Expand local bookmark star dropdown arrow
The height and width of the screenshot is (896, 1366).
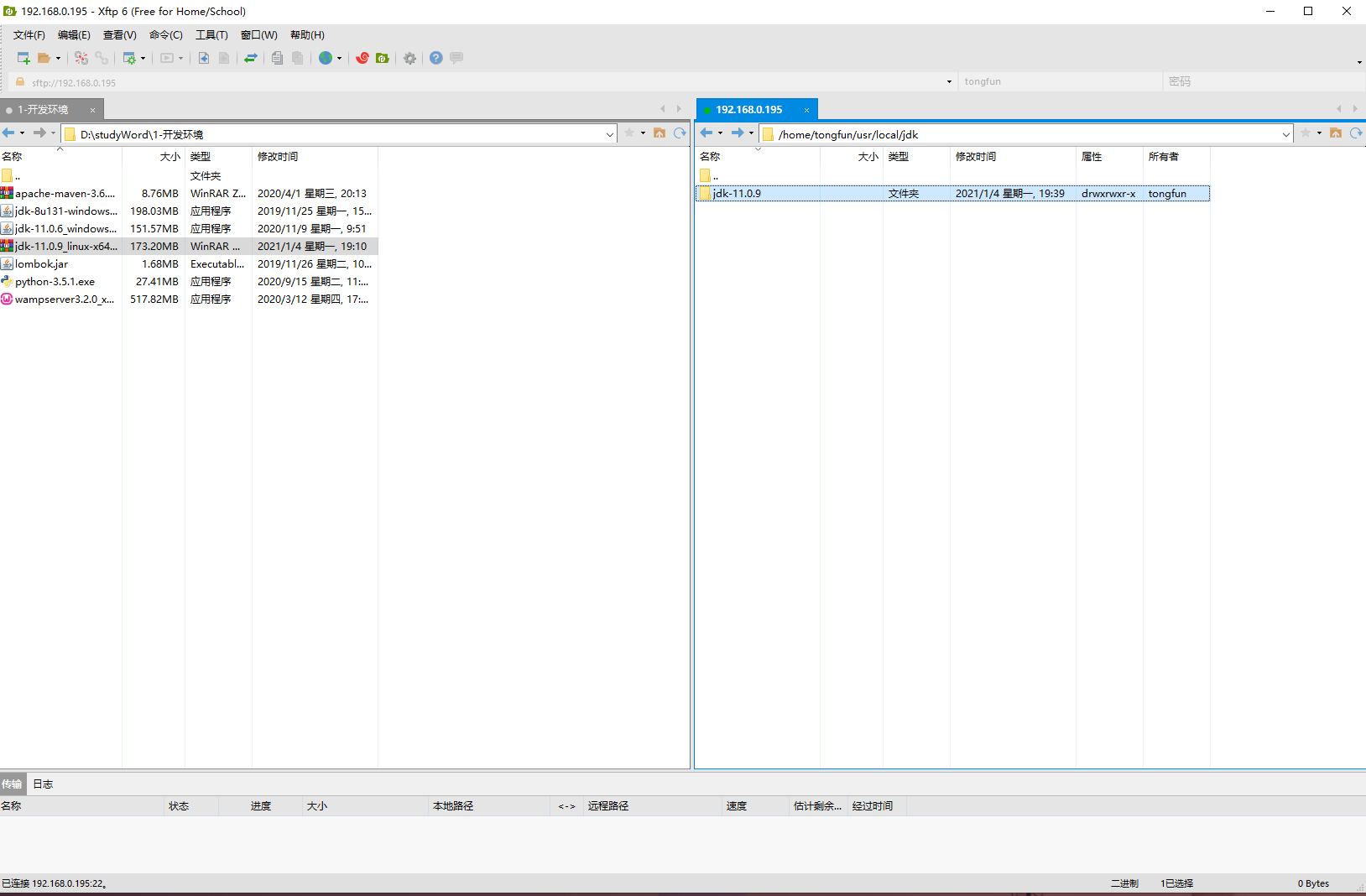point(643,133)
